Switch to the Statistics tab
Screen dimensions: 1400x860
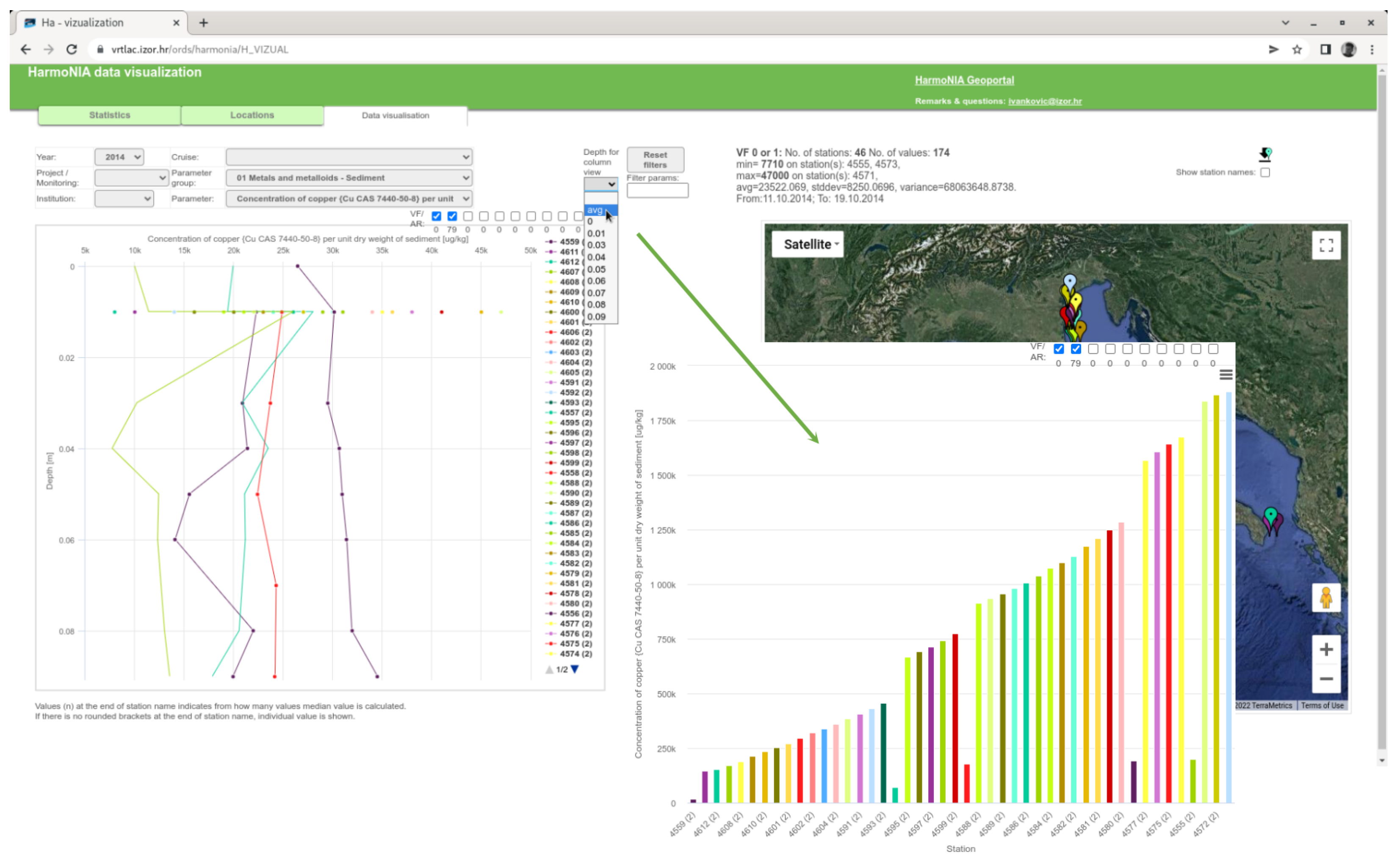pos(109,115)
